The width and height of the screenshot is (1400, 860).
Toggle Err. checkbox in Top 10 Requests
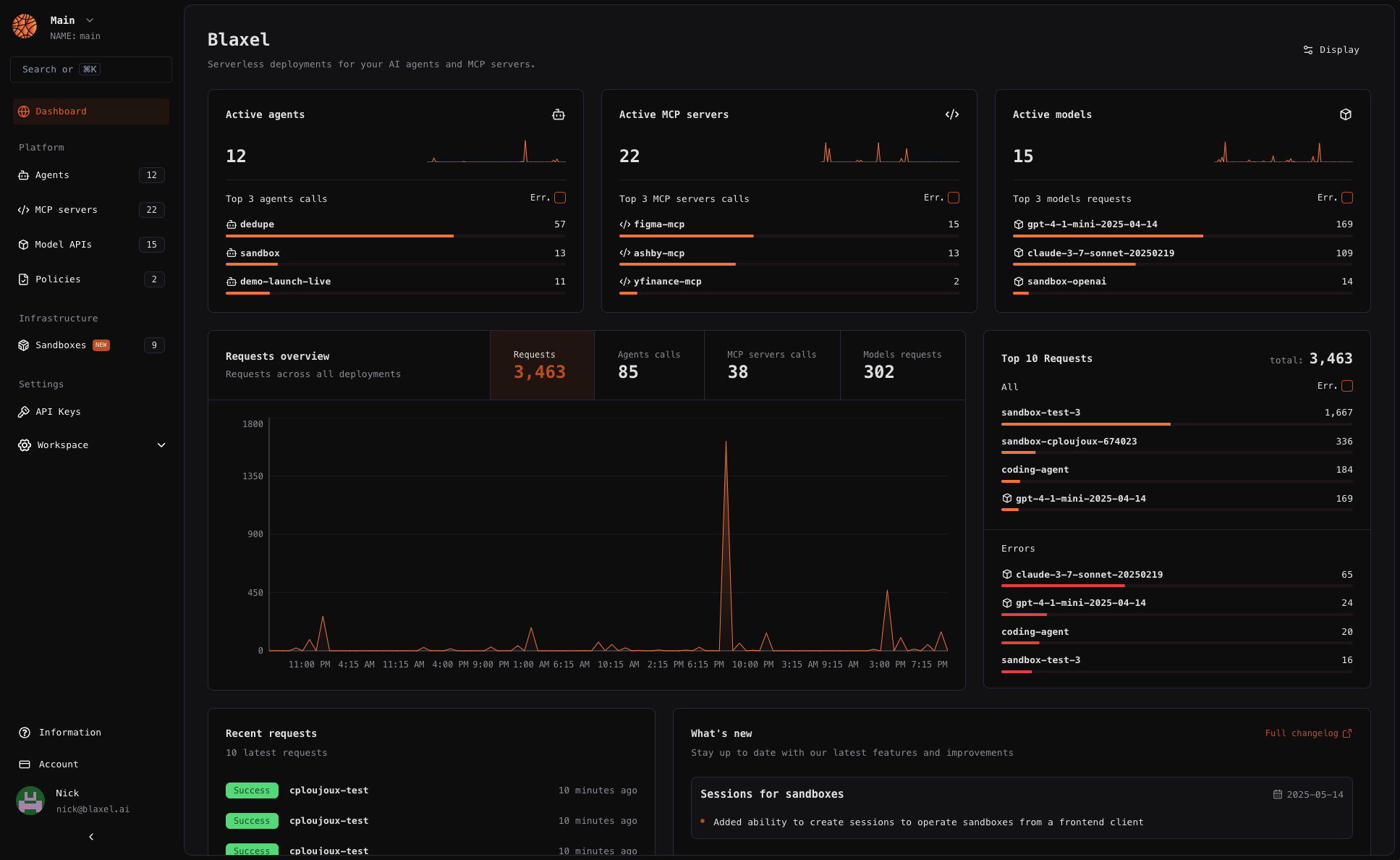pos(1347,386)
